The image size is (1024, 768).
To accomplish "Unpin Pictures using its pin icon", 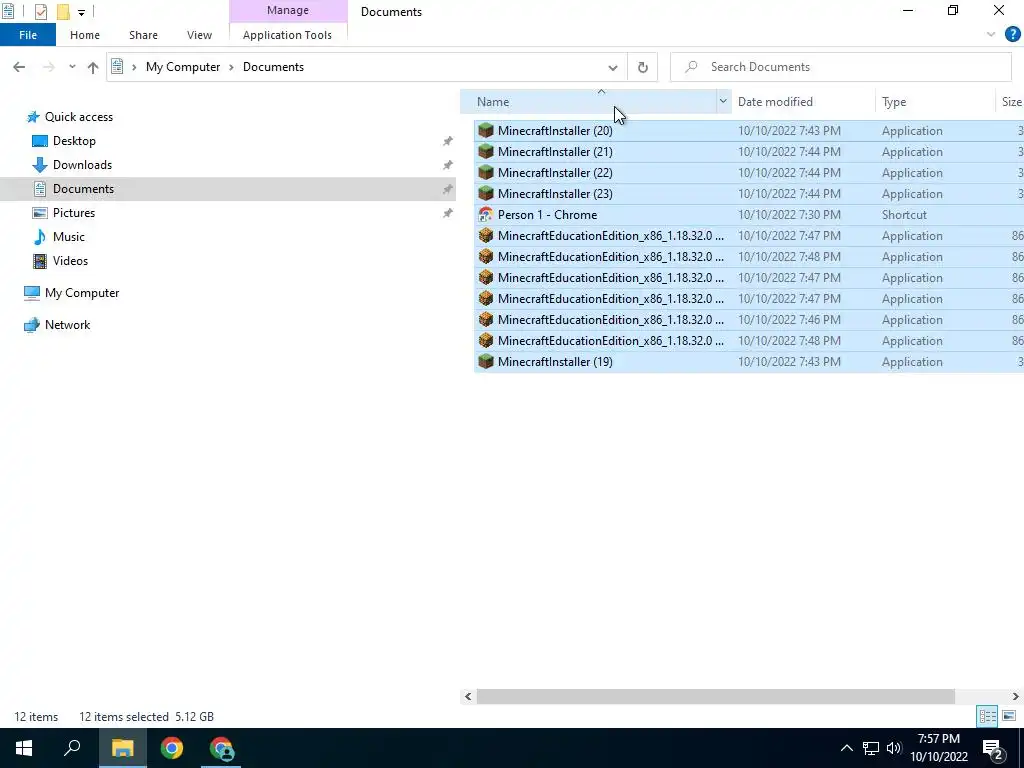I will (x=447, y=213).
